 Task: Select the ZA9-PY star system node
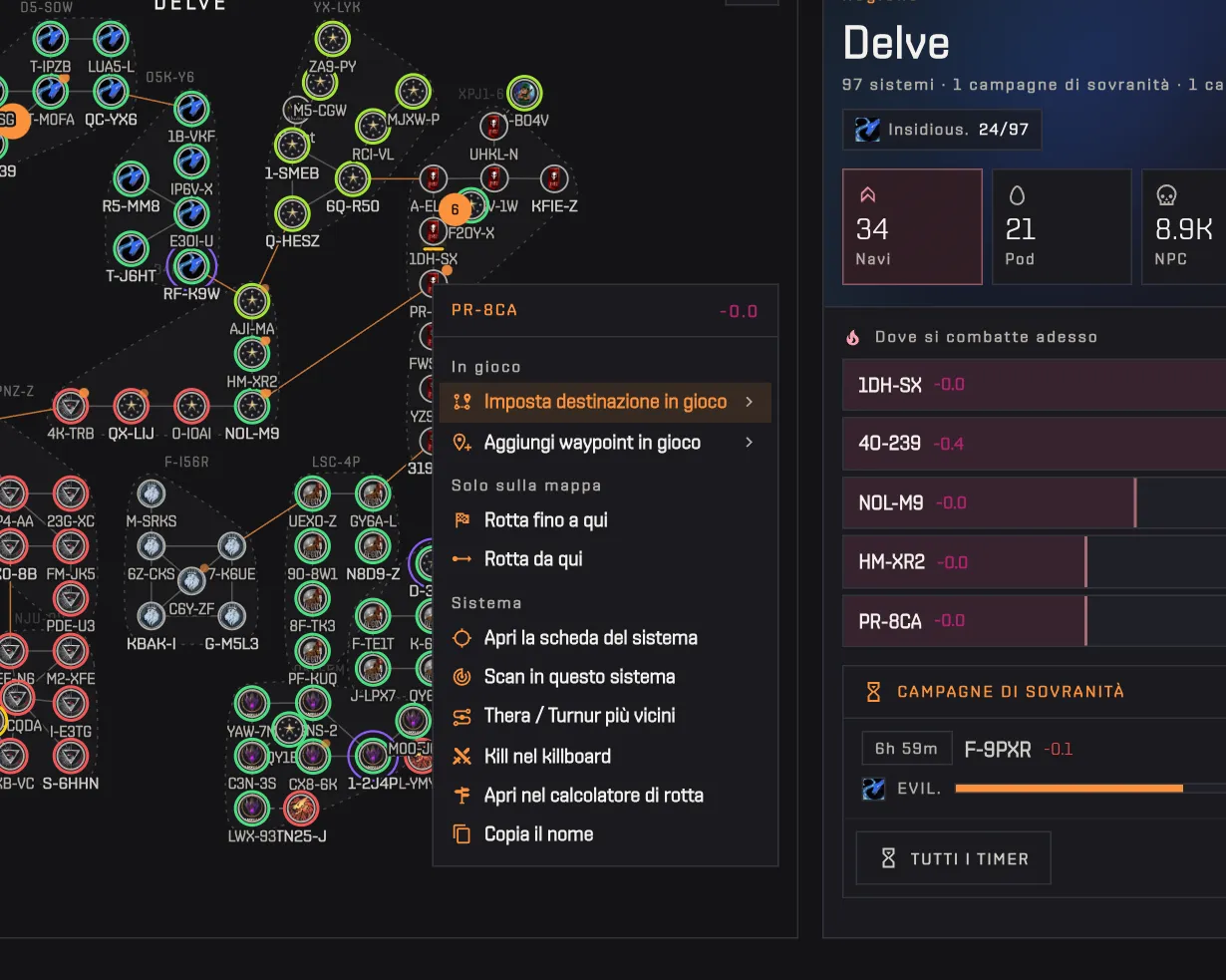click(x=333, y=40)
